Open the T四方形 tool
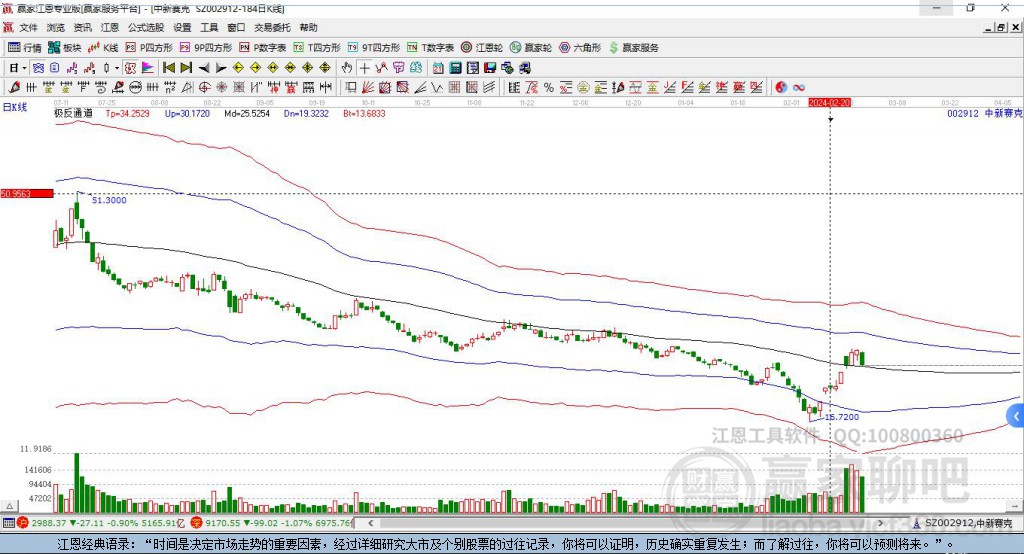The width and height of the screenshot is (1024, 554). coord(317,48)
